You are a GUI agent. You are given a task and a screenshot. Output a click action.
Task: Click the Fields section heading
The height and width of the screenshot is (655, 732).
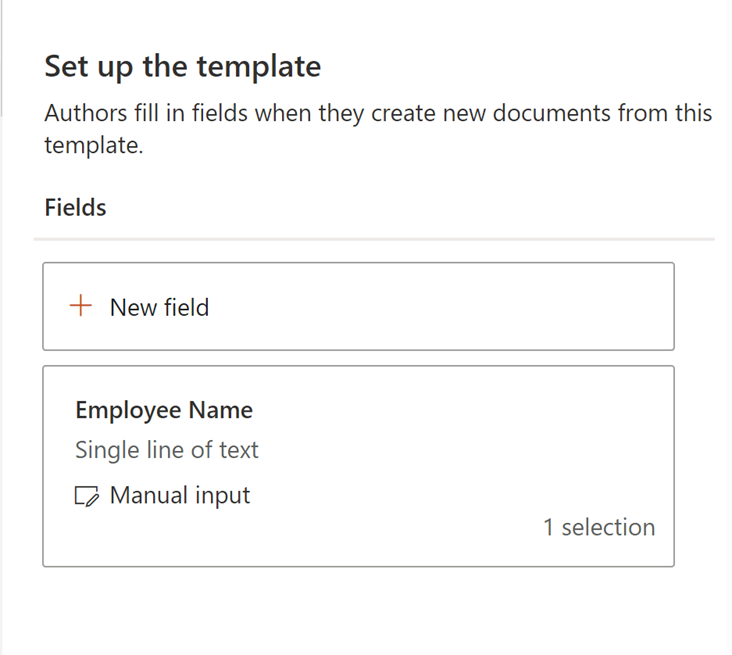[76, 207]
